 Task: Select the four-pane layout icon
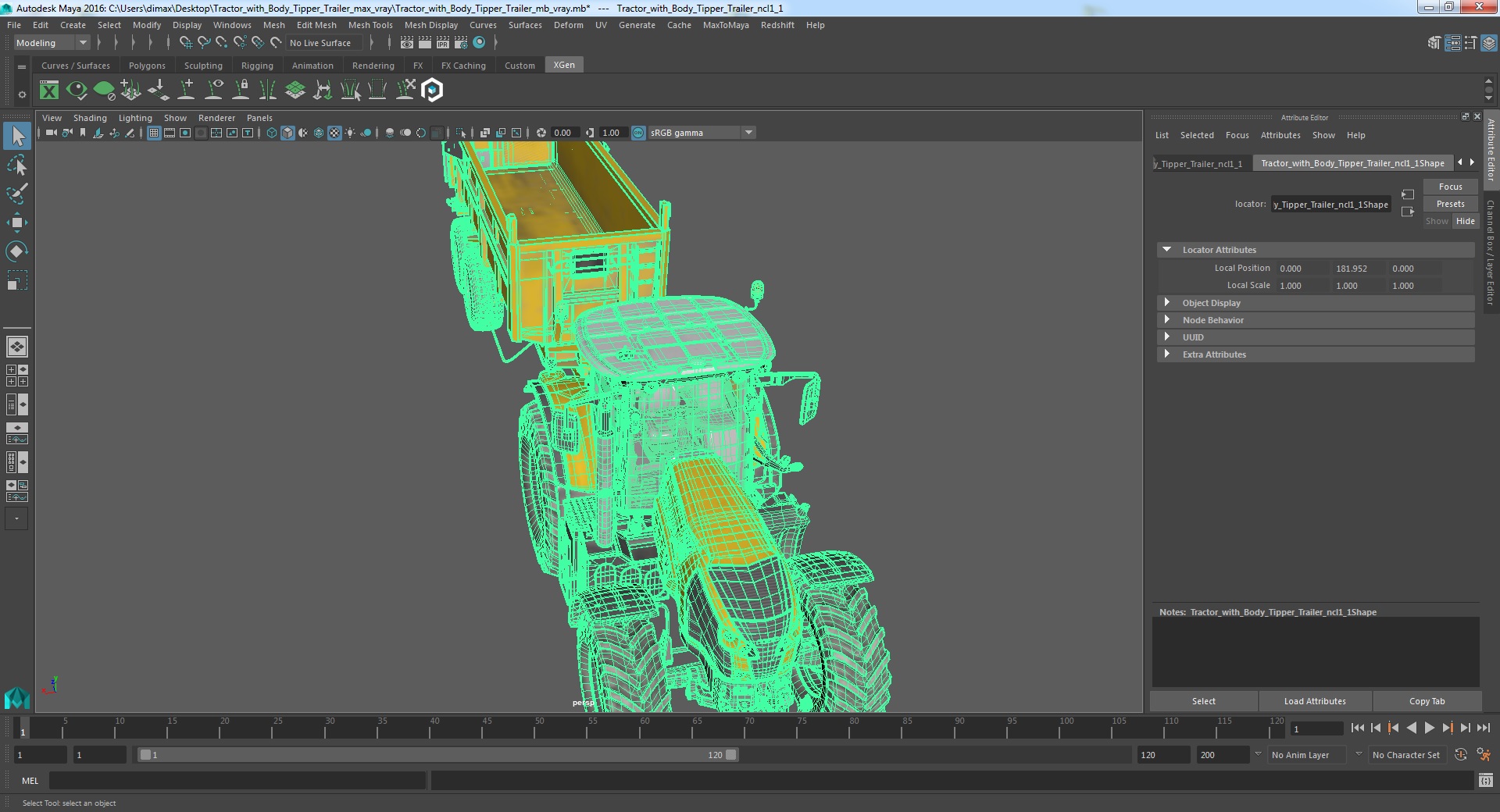tap(17, 376)
